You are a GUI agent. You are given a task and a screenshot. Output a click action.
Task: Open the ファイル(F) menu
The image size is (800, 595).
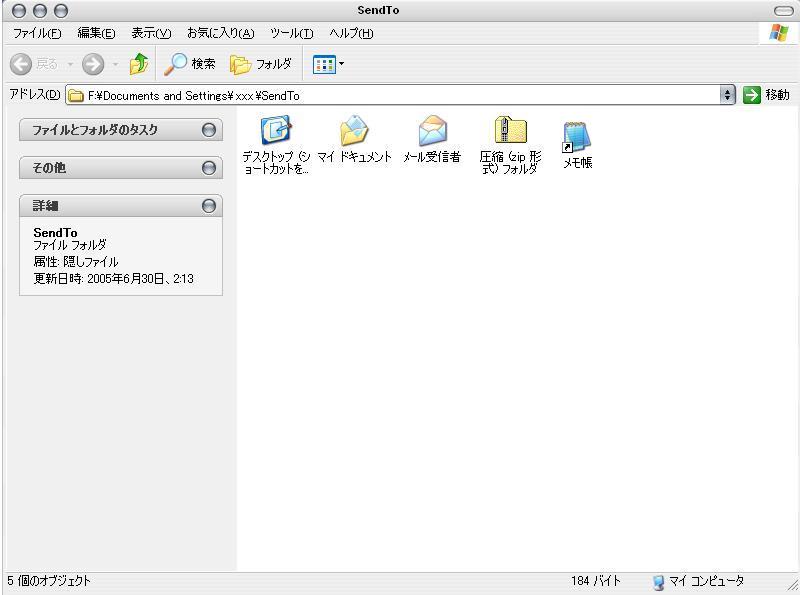pyautogui.click(x=37, y=33)
